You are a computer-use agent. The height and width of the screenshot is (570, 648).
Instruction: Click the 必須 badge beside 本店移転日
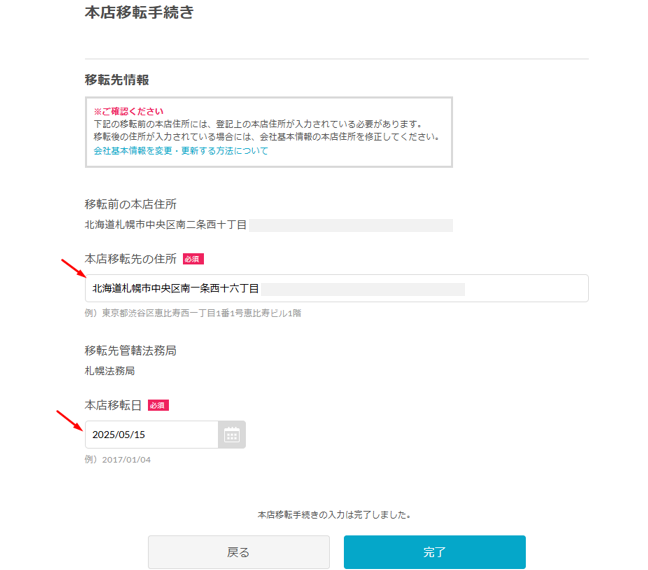click(158, 405)
